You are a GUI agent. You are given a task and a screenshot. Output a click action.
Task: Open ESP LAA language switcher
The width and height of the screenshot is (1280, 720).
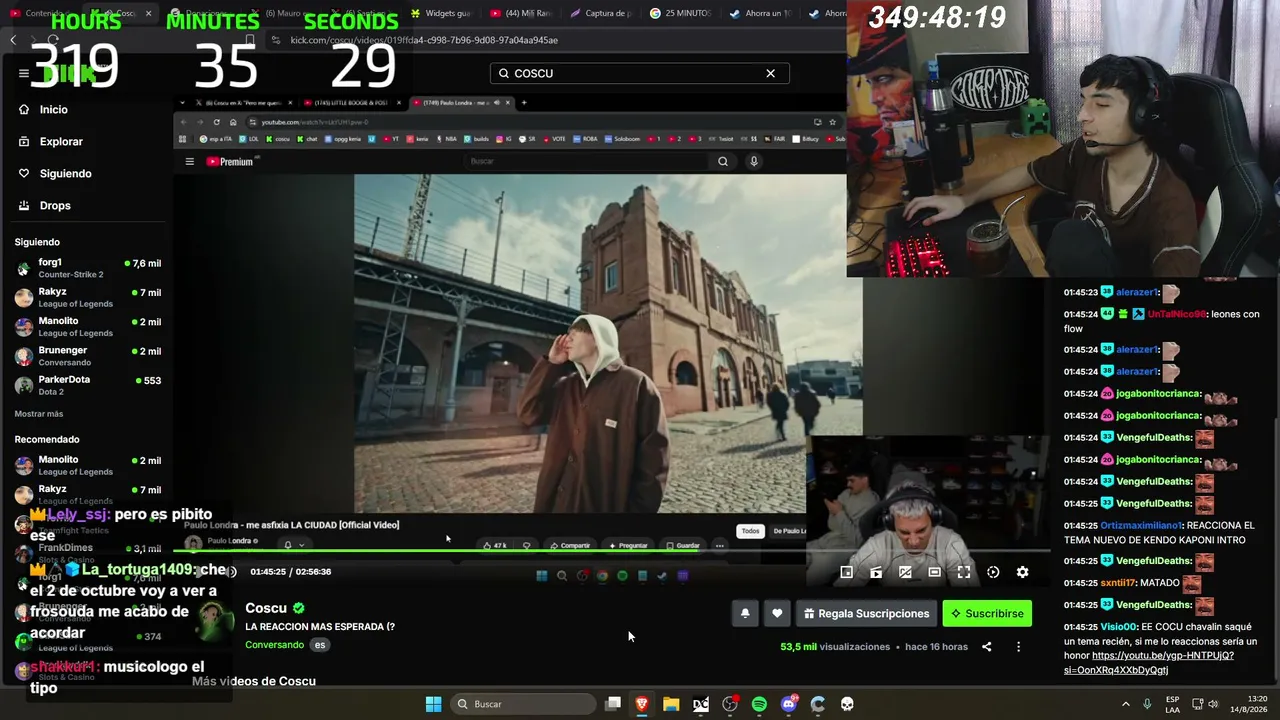point(1172,704)
